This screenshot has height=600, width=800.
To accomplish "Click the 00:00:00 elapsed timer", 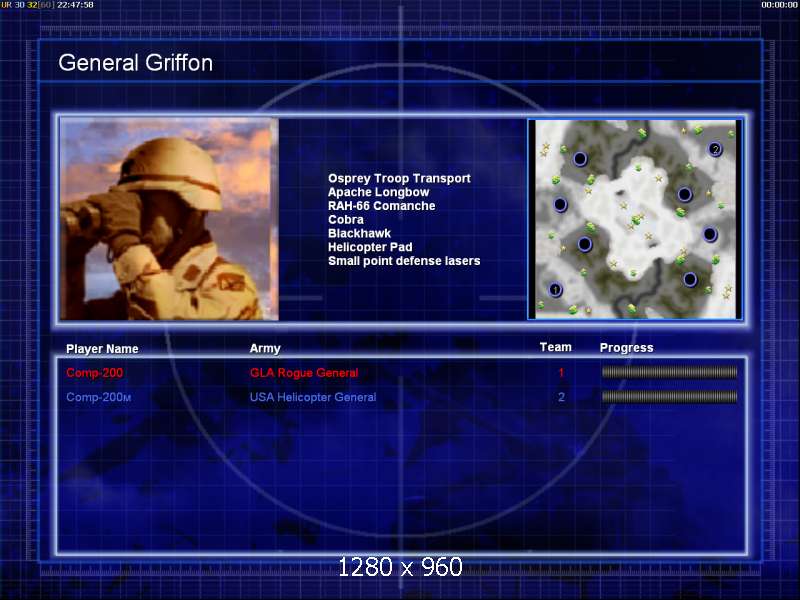I will 780,5.
